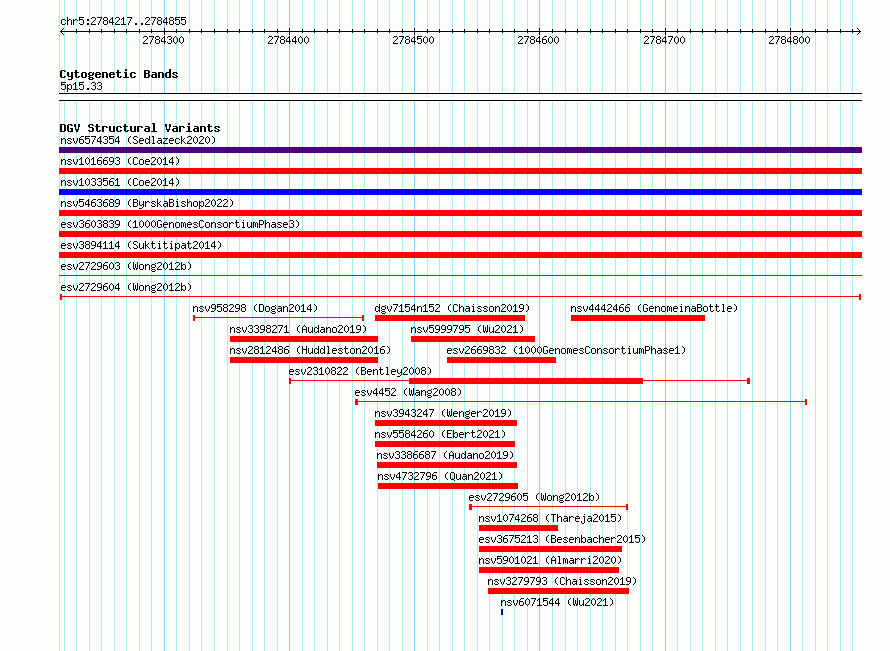
Task: Select esv2729603 (Wong2012b) label
Action: point(126,266)
